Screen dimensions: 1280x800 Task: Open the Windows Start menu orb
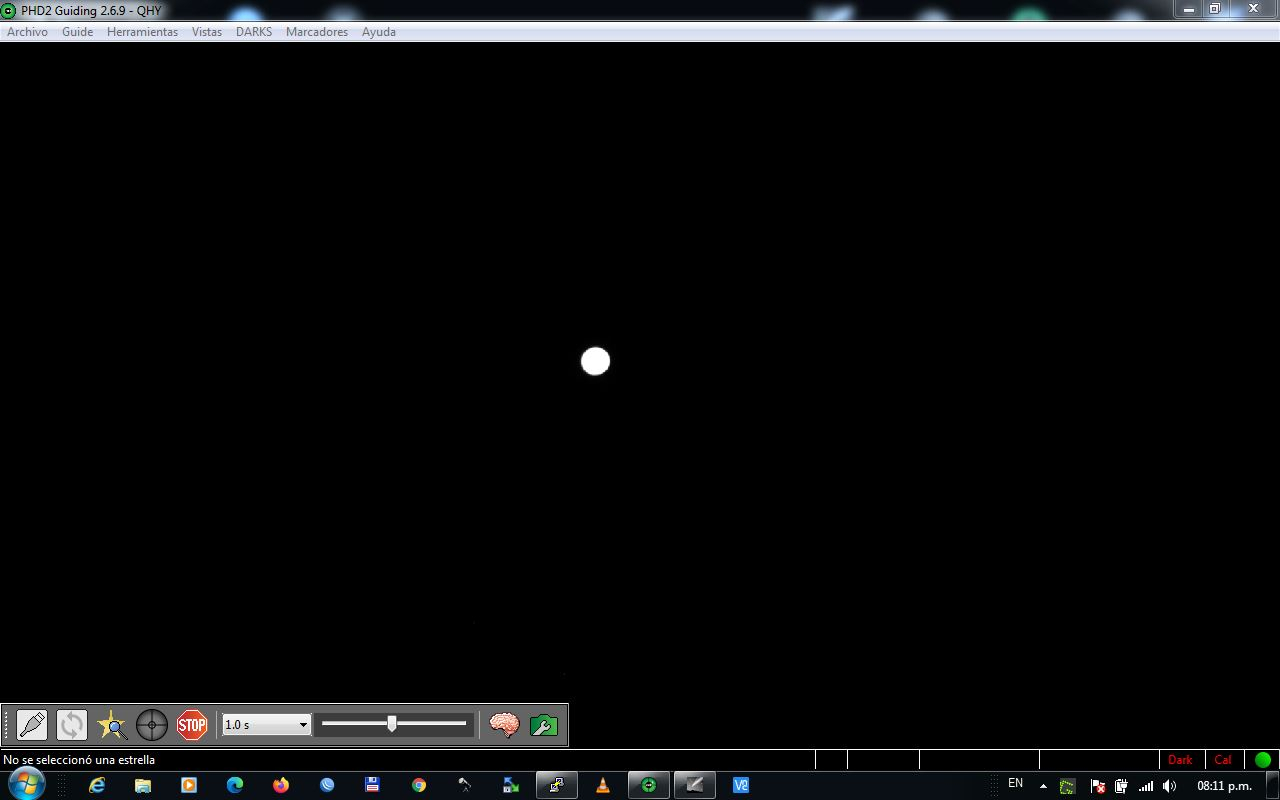click(25, 785)
